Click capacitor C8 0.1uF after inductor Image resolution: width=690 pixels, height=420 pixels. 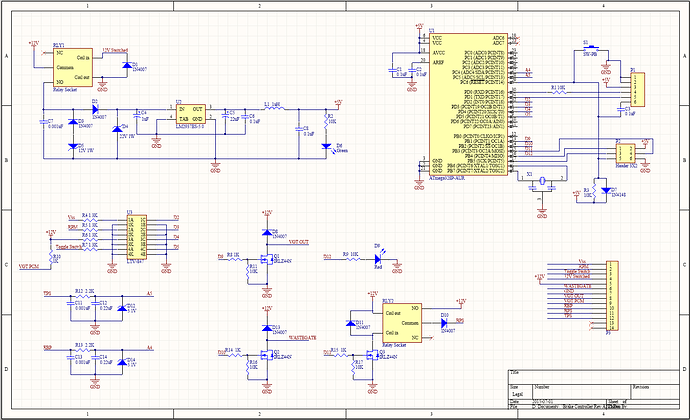pyautogui.click(x=299, y=129)
